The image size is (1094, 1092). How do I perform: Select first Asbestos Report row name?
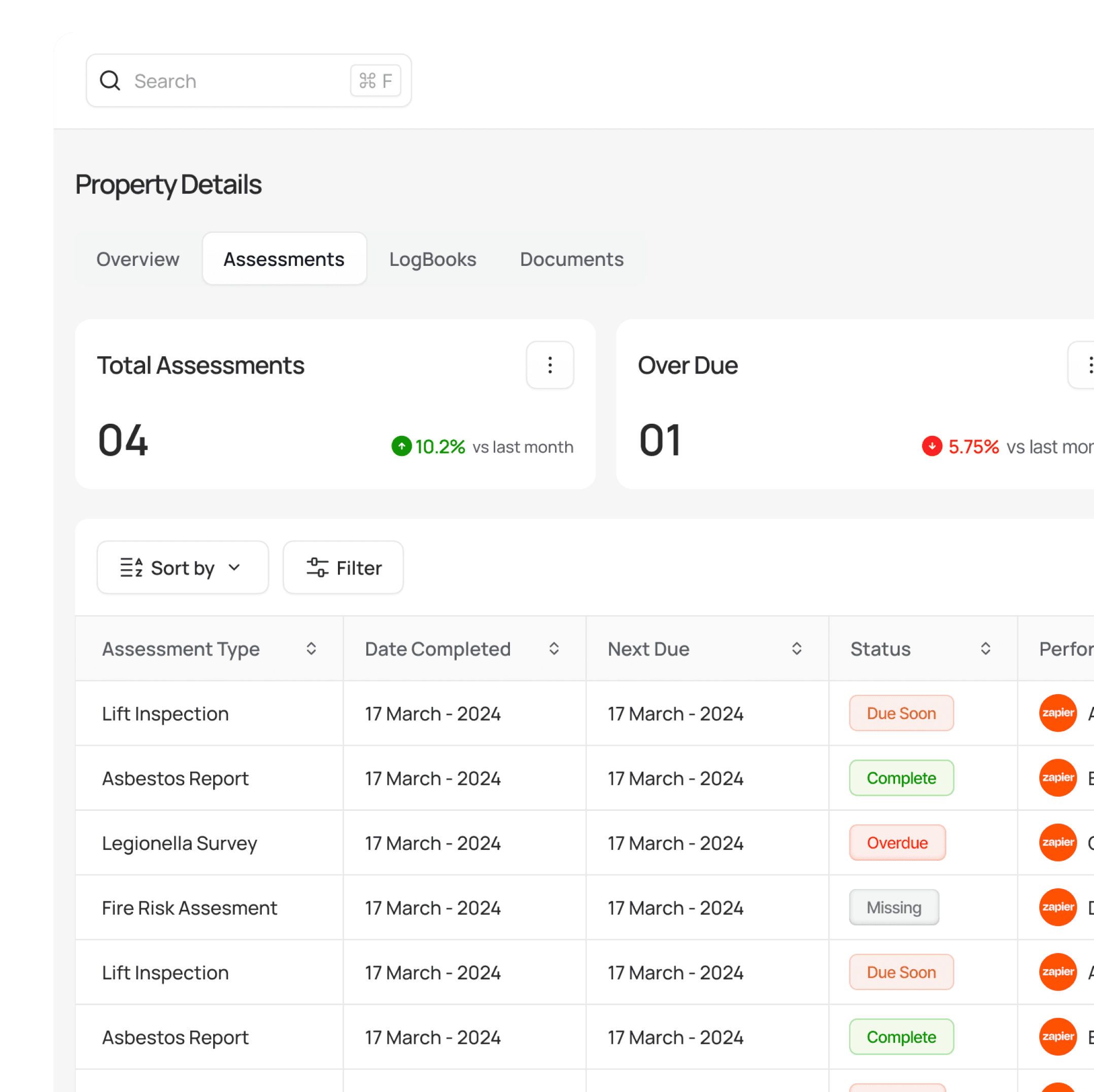(x=176, y=778)
